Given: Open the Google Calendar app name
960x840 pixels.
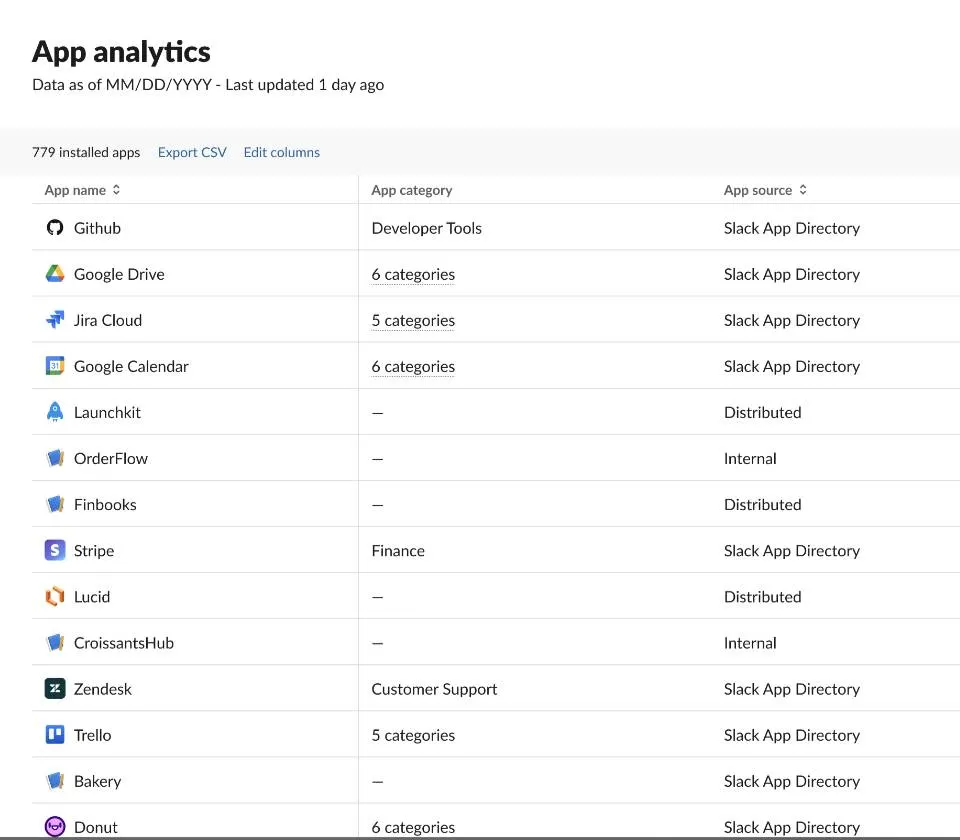Looking at the screenshot, I should coord(131,366).
